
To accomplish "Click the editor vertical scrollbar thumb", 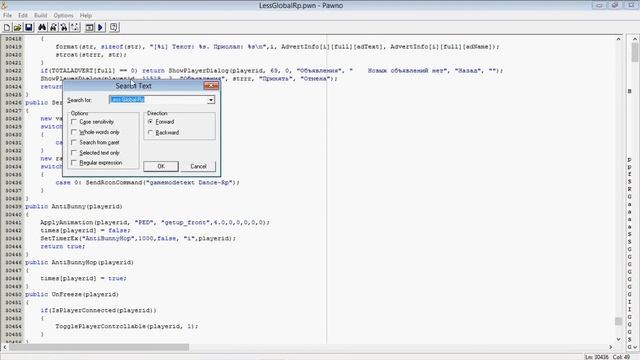I will [x=618, y=321].
